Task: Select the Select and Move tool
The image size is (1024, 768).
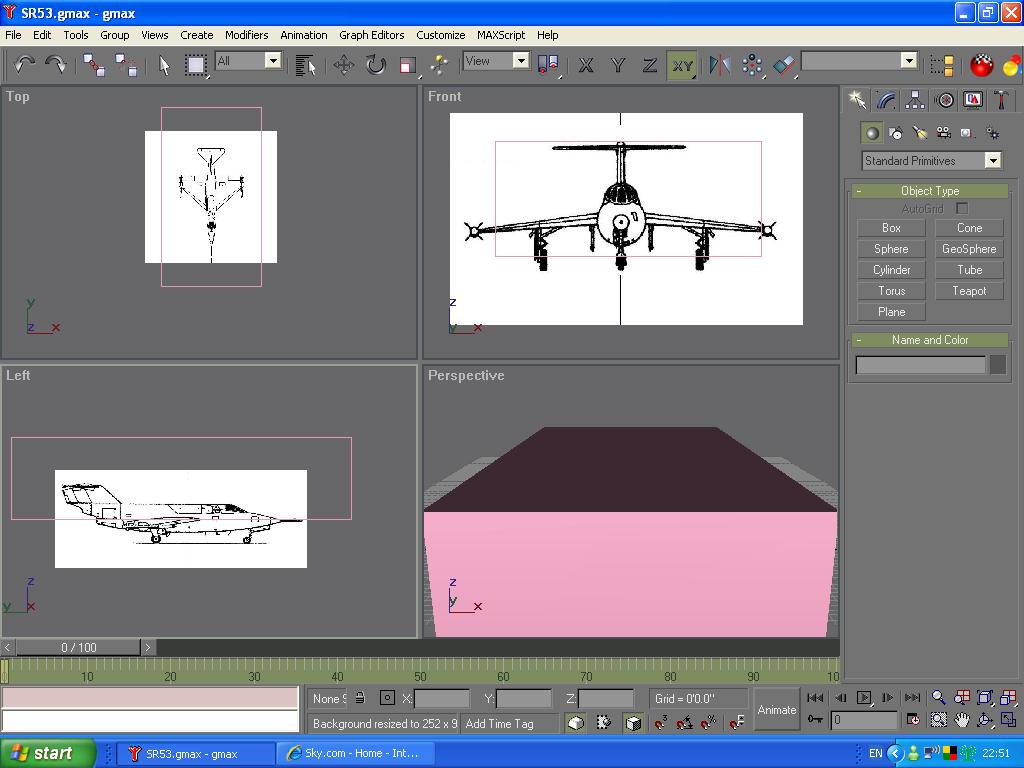Action: pyautogui.click(x=344, y=65)
